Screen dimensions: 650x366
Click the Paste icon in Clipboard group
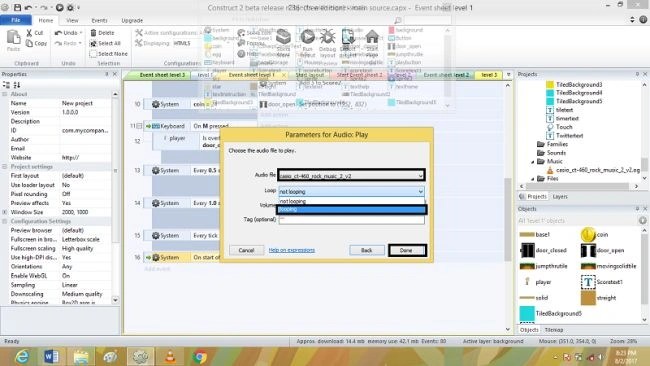(x=13, y=38)
